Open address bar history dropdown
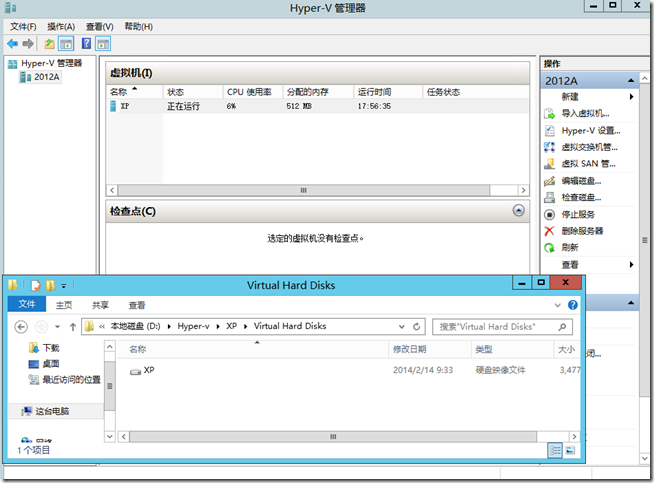 (x=402, y=327)
